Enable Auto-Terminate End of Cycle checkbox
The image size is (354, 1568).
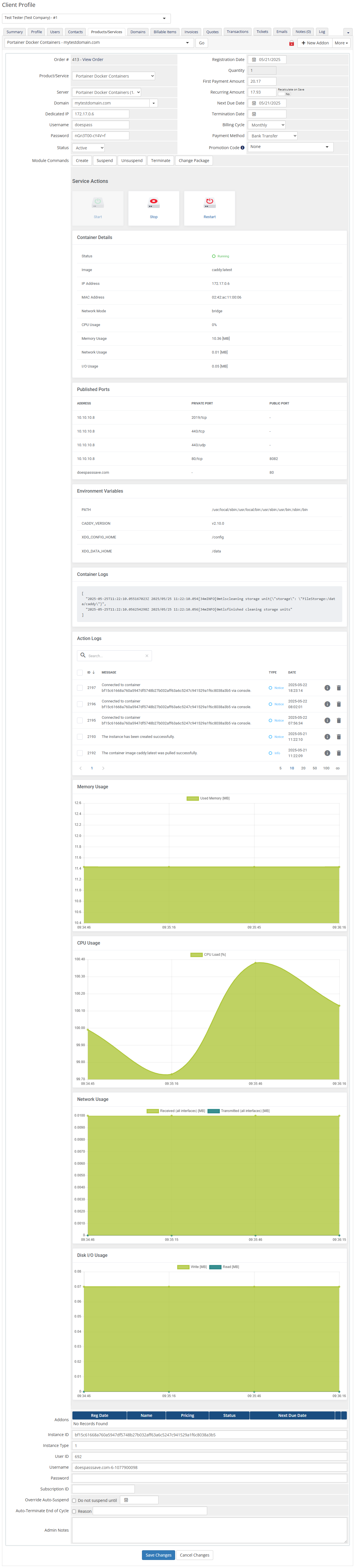click(74, 1511)
